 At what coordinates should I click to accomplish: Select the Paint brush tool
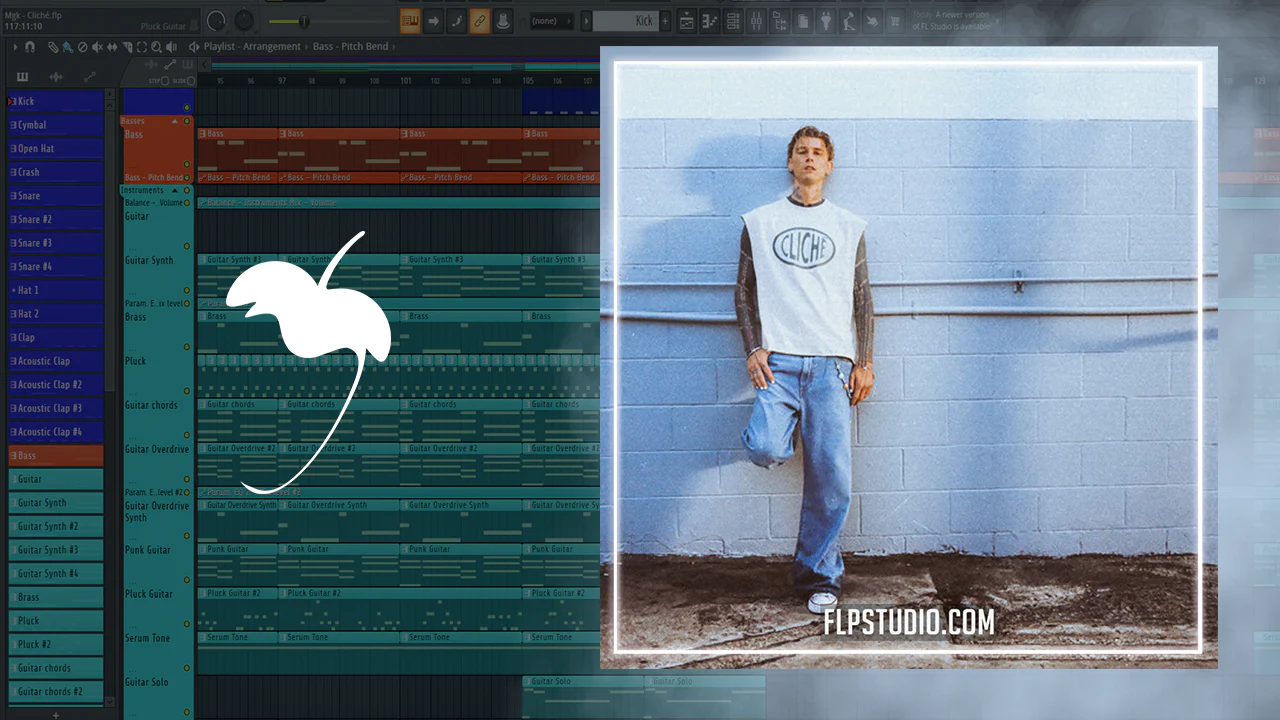68,47
